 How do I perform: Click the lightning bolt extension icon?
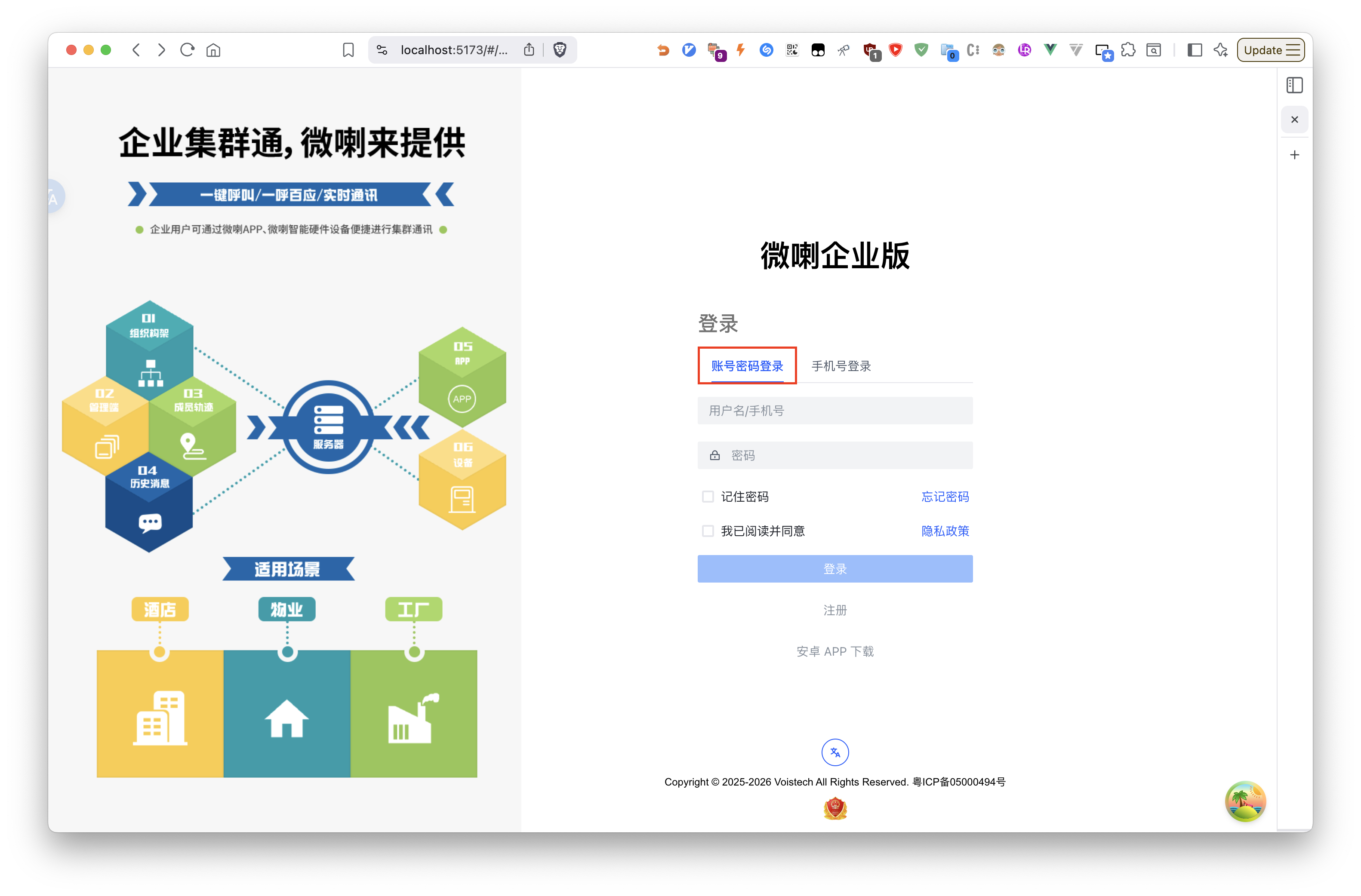click(x=741, y=50)
